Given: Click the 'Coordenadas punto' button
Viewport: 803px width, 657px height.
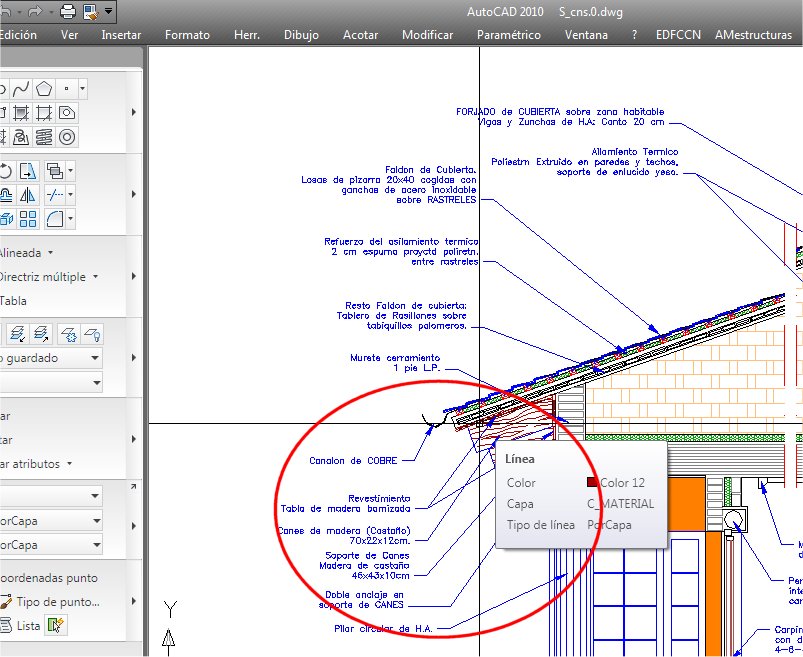Looking at the screenshot, I should point(49,578).
